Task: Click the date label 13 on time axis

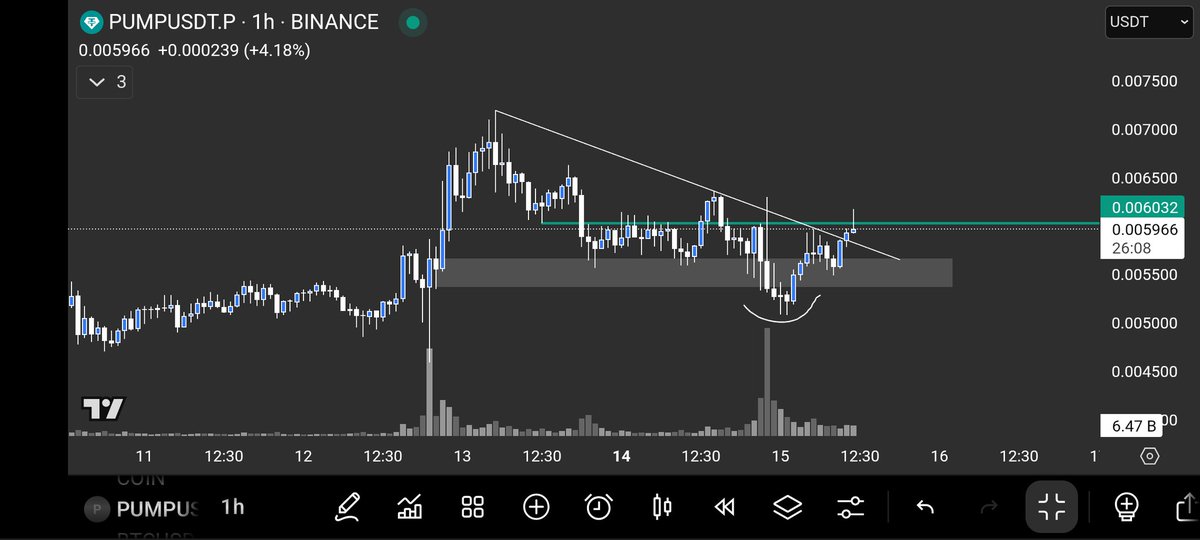Action: pyautogui.click(x=462, y=456)
